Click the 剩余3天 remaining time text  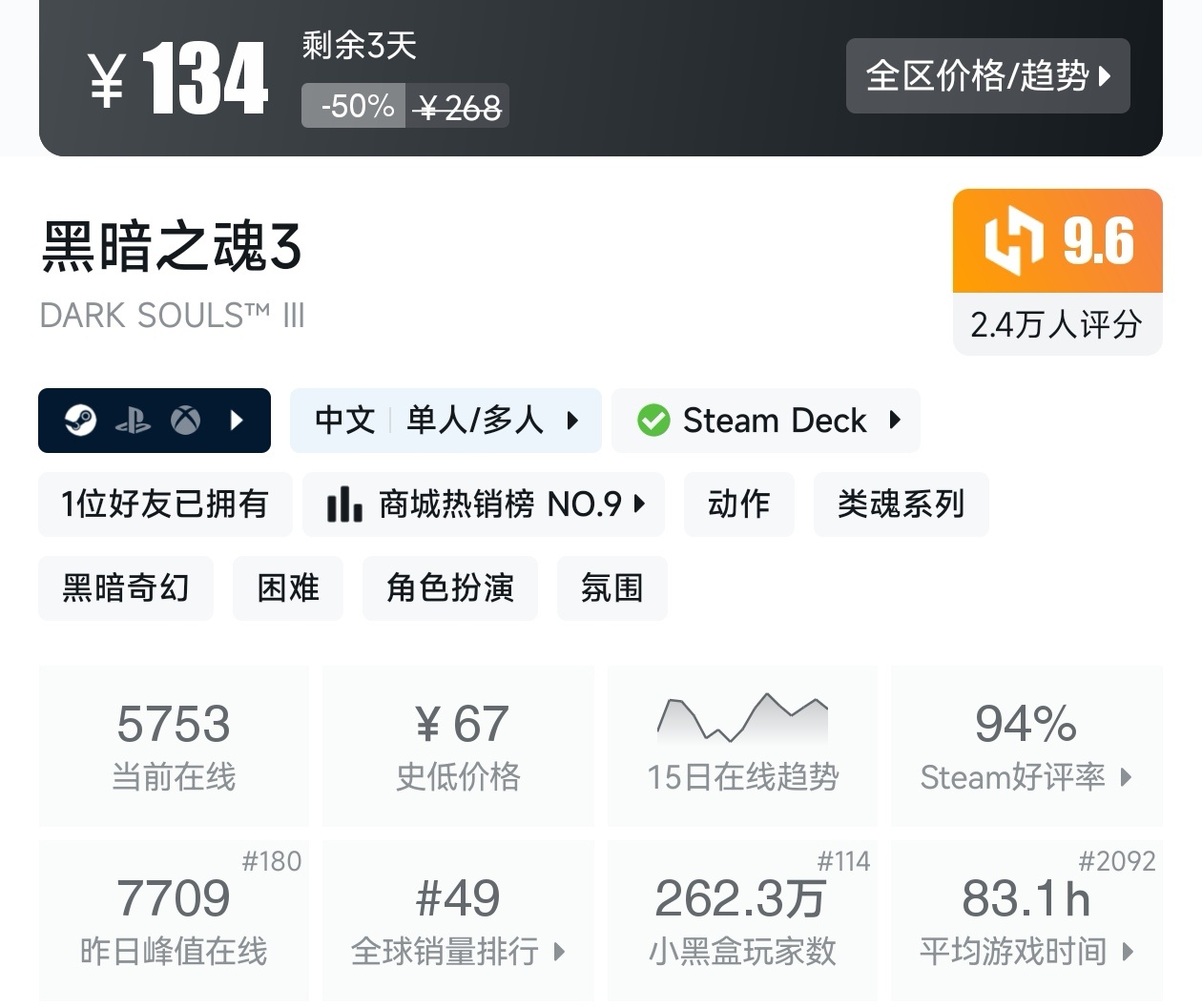(360, 45)
